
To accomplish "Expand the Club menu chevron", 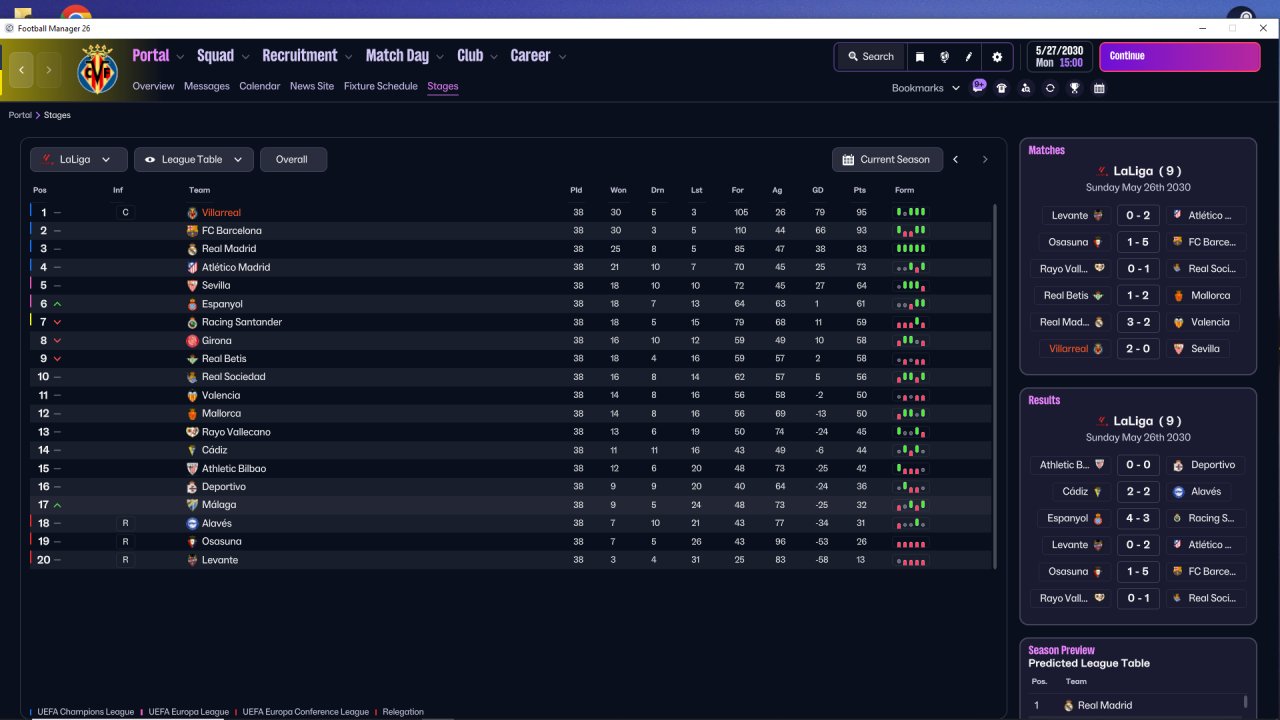I will tap(493, 57).
